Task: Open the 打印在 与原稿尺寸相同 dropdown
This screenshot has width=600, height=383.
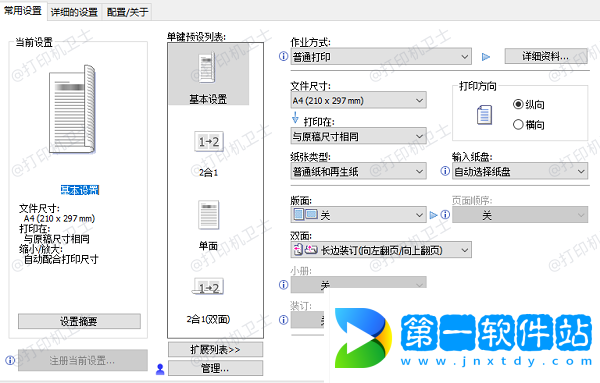Action: [359, 136]
